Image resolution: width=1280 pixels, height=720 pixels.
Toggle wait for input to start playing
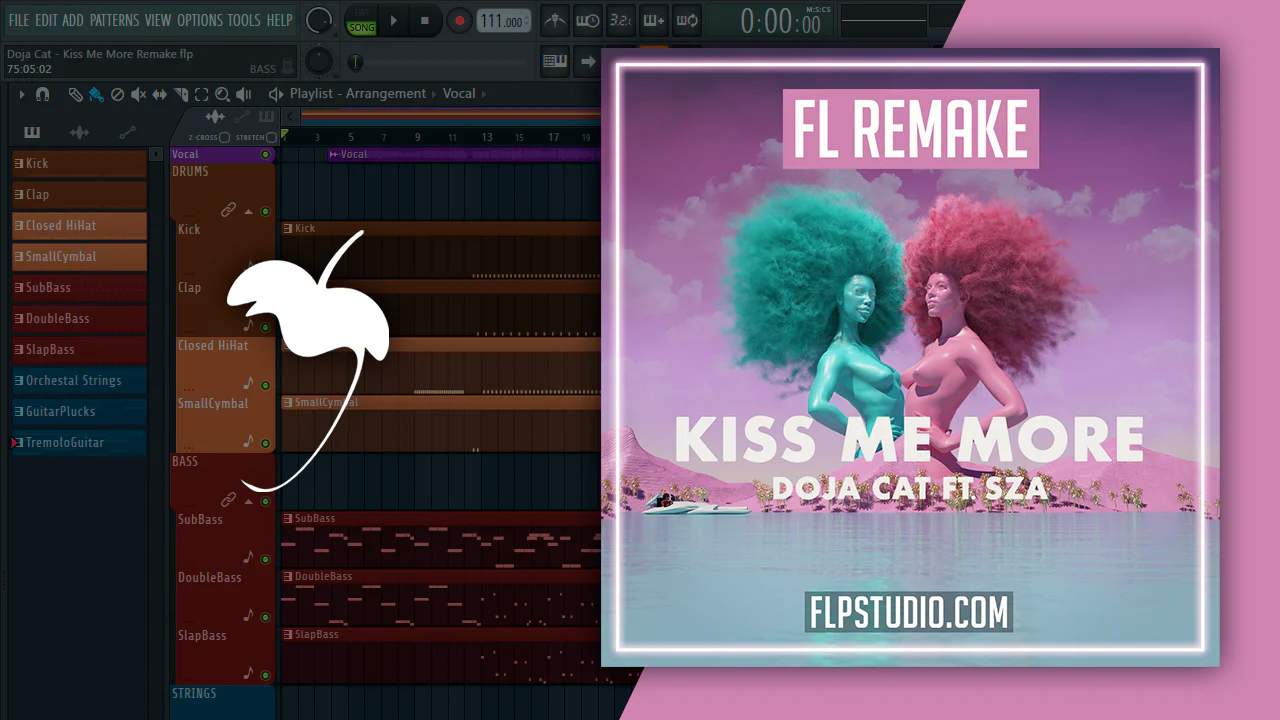[x=588, y=20]
